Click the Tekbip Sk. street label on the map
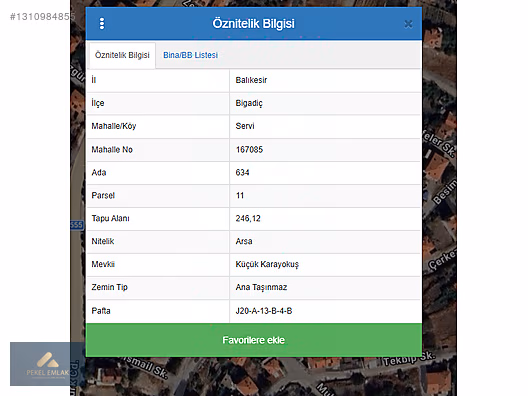528x396 pixels. point(409,359)
